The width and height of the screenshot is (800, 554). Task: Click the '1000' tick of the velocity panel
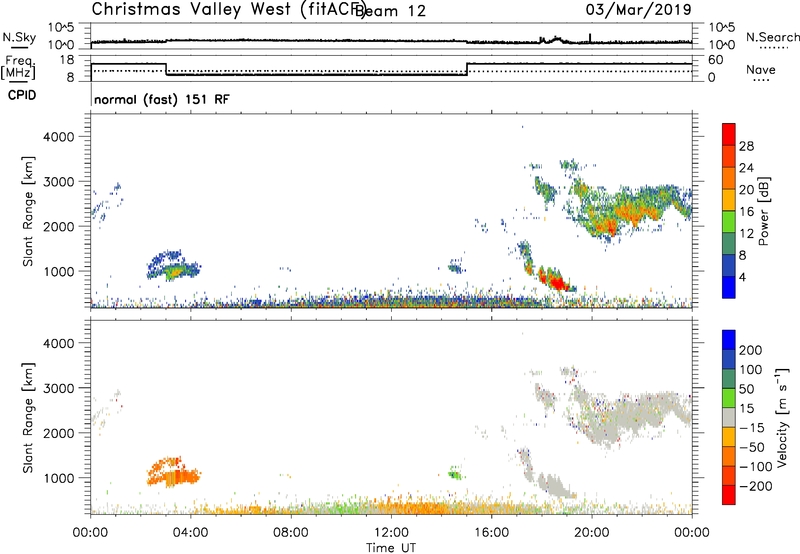click(59, 478)
